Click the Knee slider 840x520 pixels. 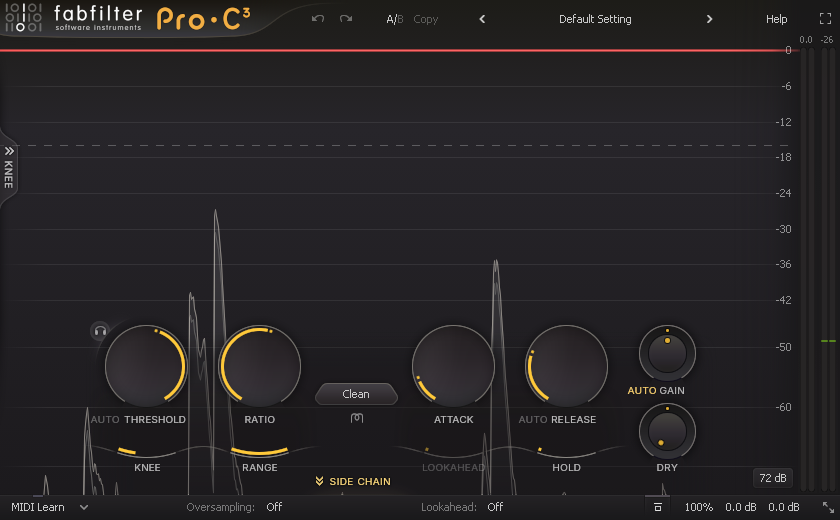[x=147, y=451]
